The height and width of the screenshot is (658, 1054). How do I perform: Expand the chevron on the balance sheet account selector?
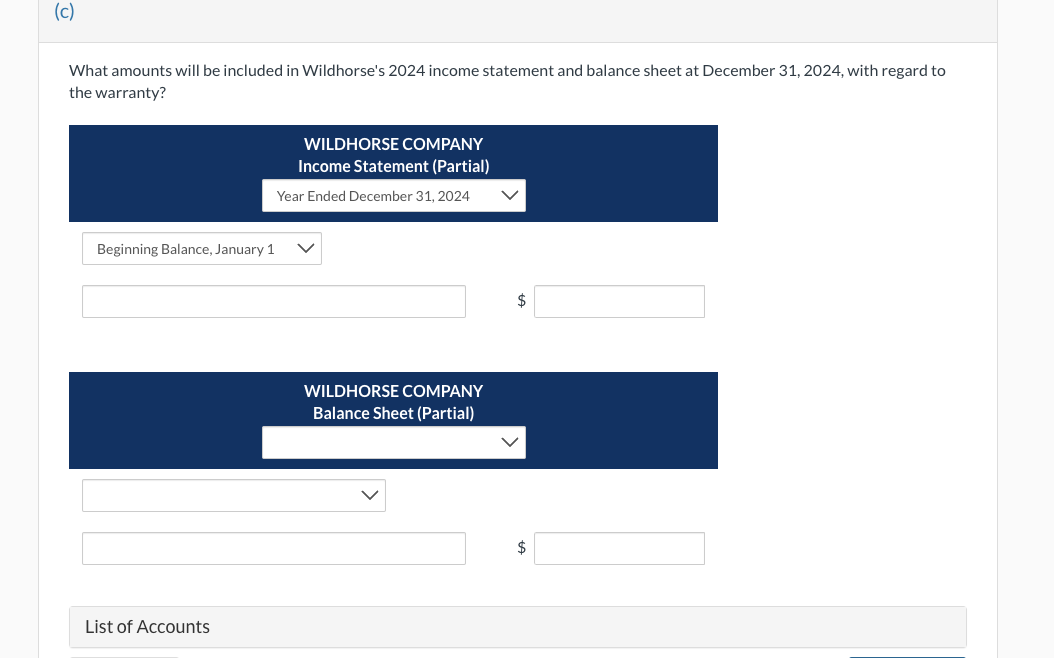click(x=370, y=495)
